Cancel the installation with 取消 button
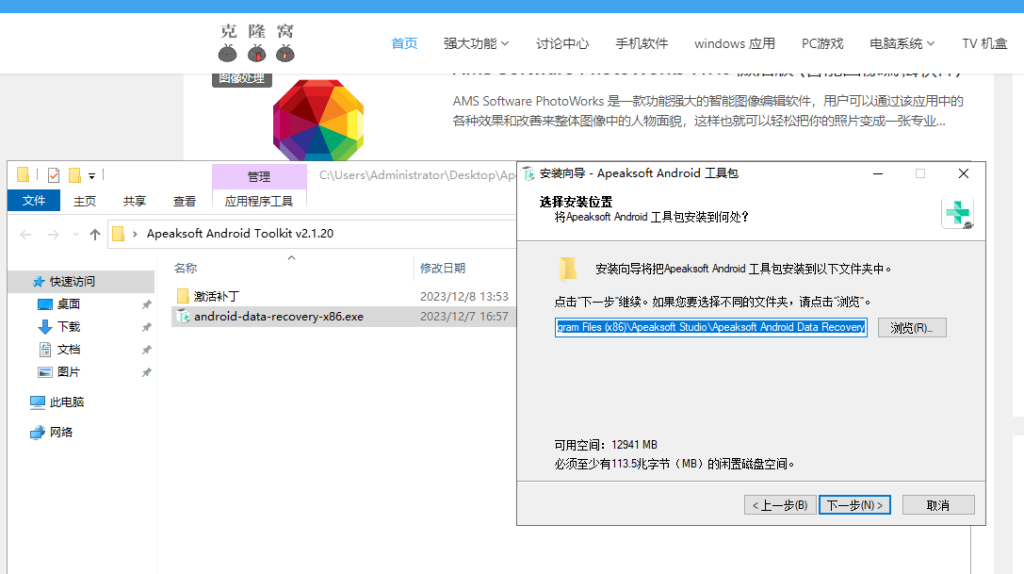Viewport: 1024px width, 574px height. pos(938,505)
